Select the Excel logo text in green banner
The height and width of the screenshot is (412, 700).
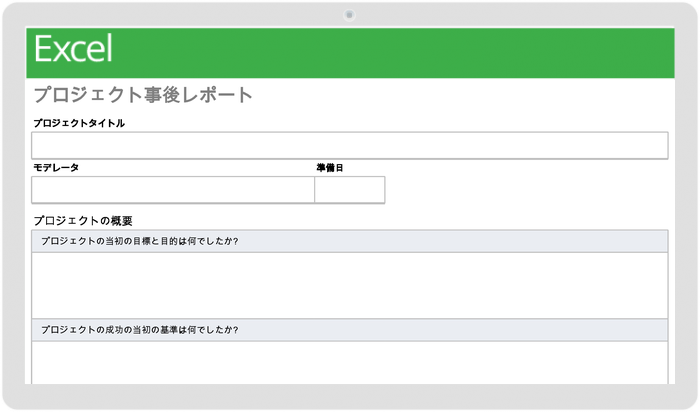click(73, 49)
